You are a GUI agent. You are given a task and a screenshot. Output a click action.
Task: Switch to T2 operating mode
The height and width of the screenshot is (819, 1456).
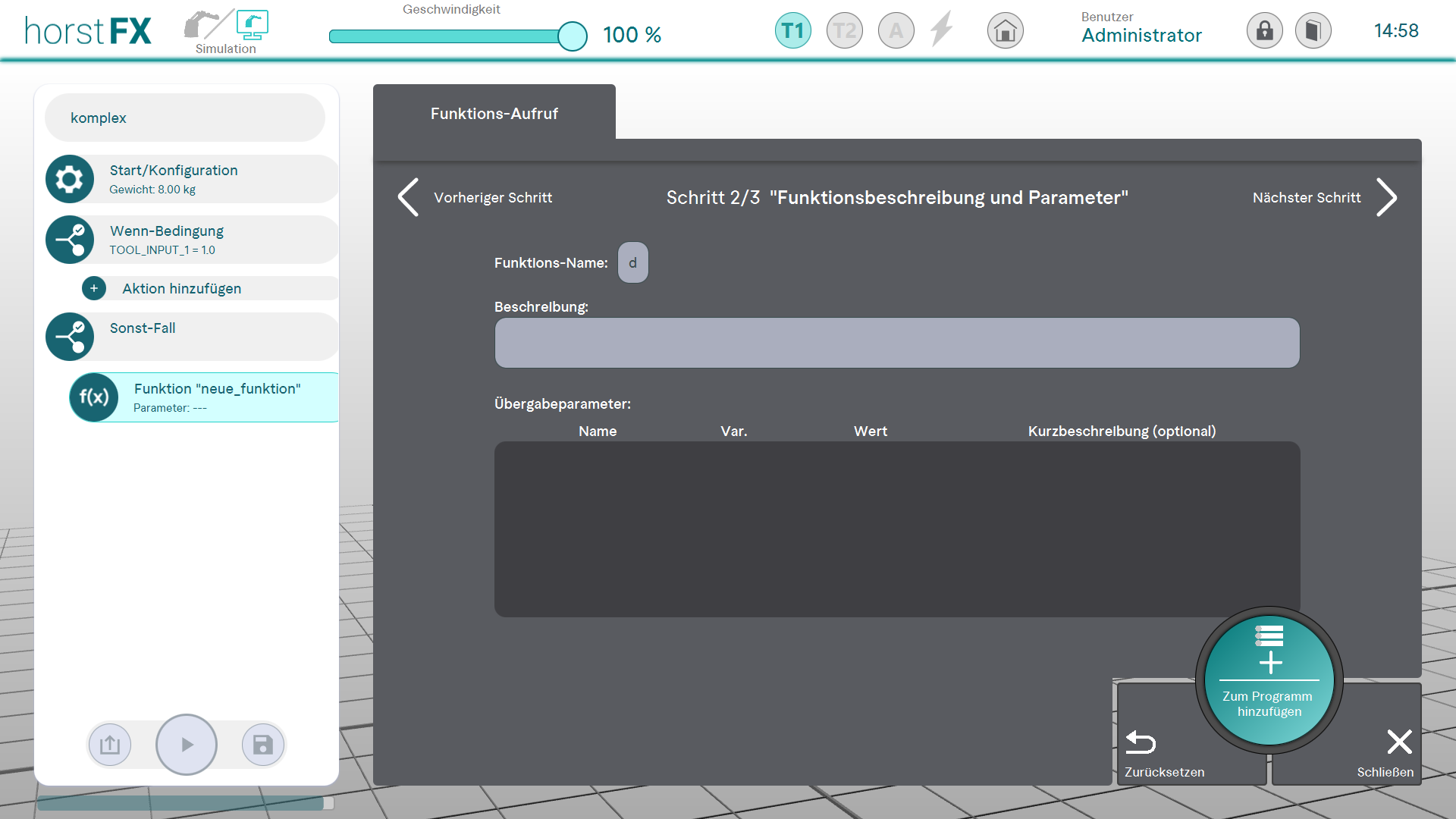(844, 31)
